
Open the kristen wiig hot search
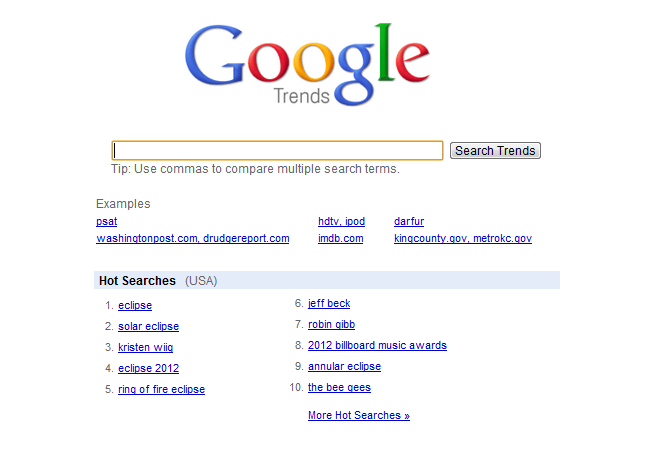pos(146,347)
